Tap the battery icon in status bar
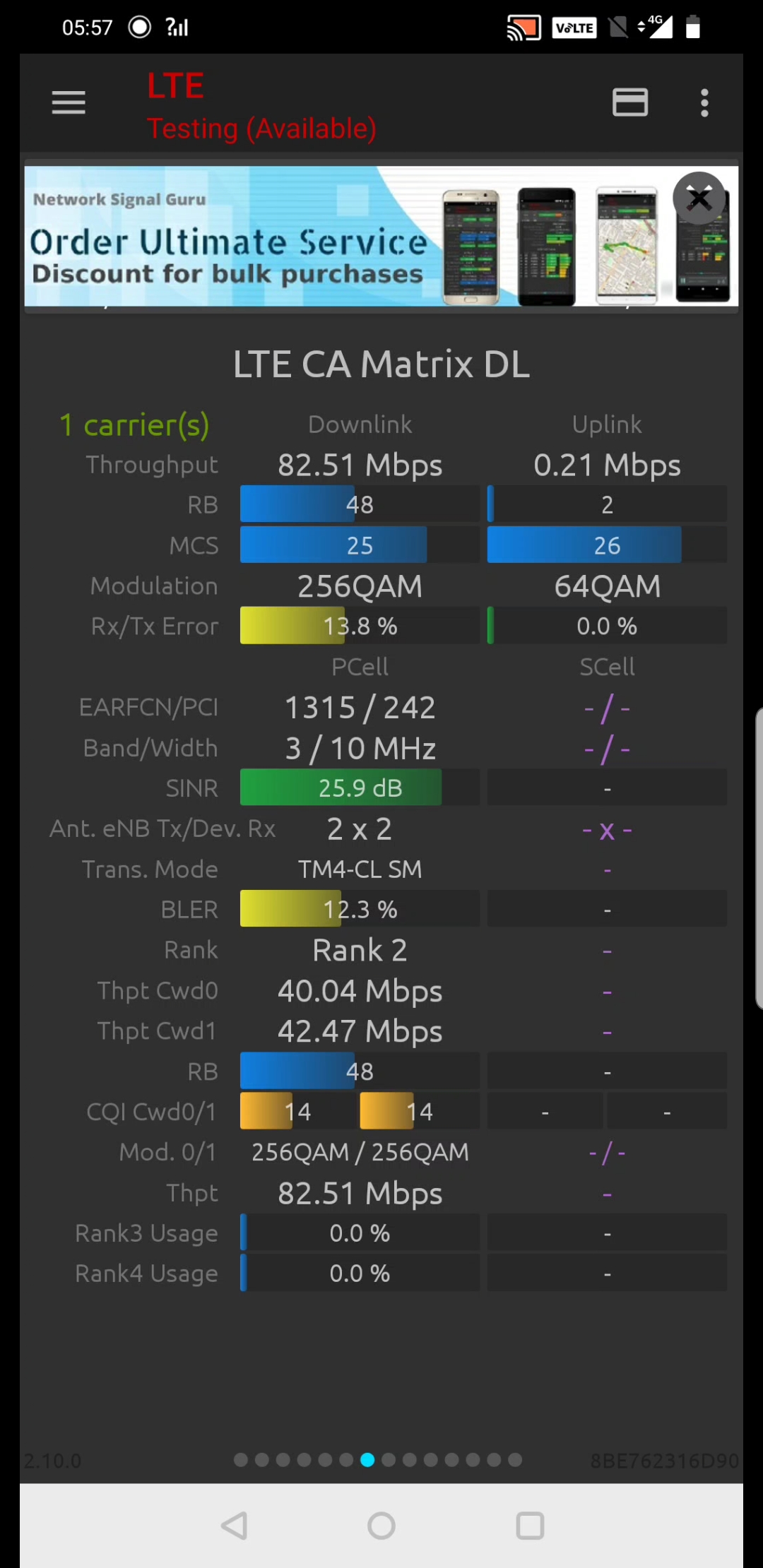Viewport: 763px width, 1568px height. [692, 28]
